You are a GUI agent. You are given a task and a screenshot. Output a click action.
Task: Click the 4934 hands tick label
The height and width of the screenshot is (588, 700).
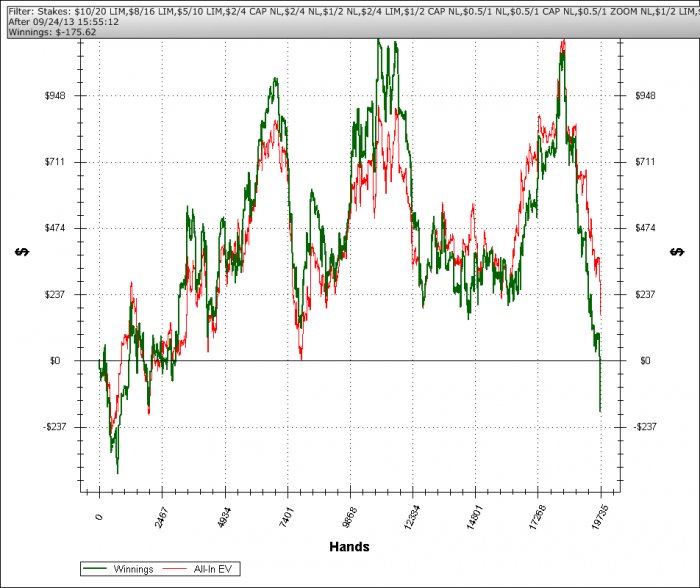click(x=224, y=517)
